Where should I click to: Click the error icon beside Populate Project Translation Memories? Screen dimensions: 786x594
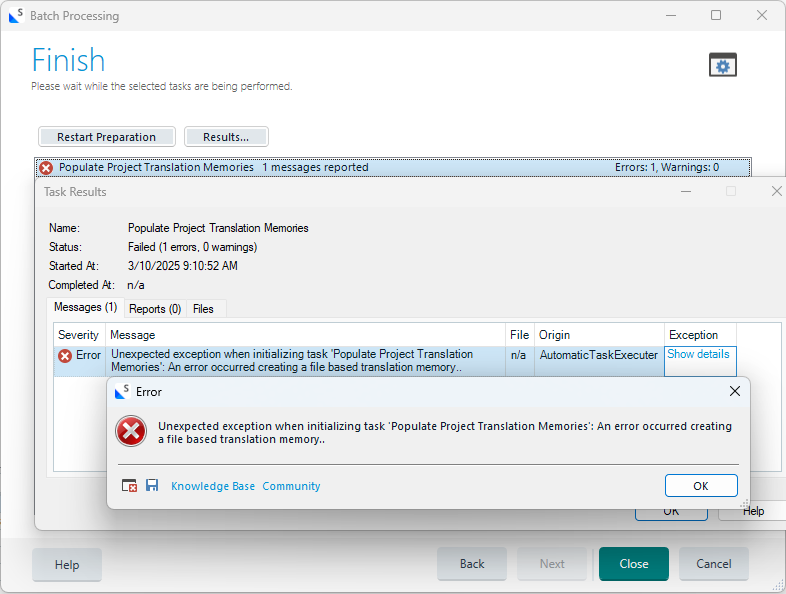coord(46,167)
